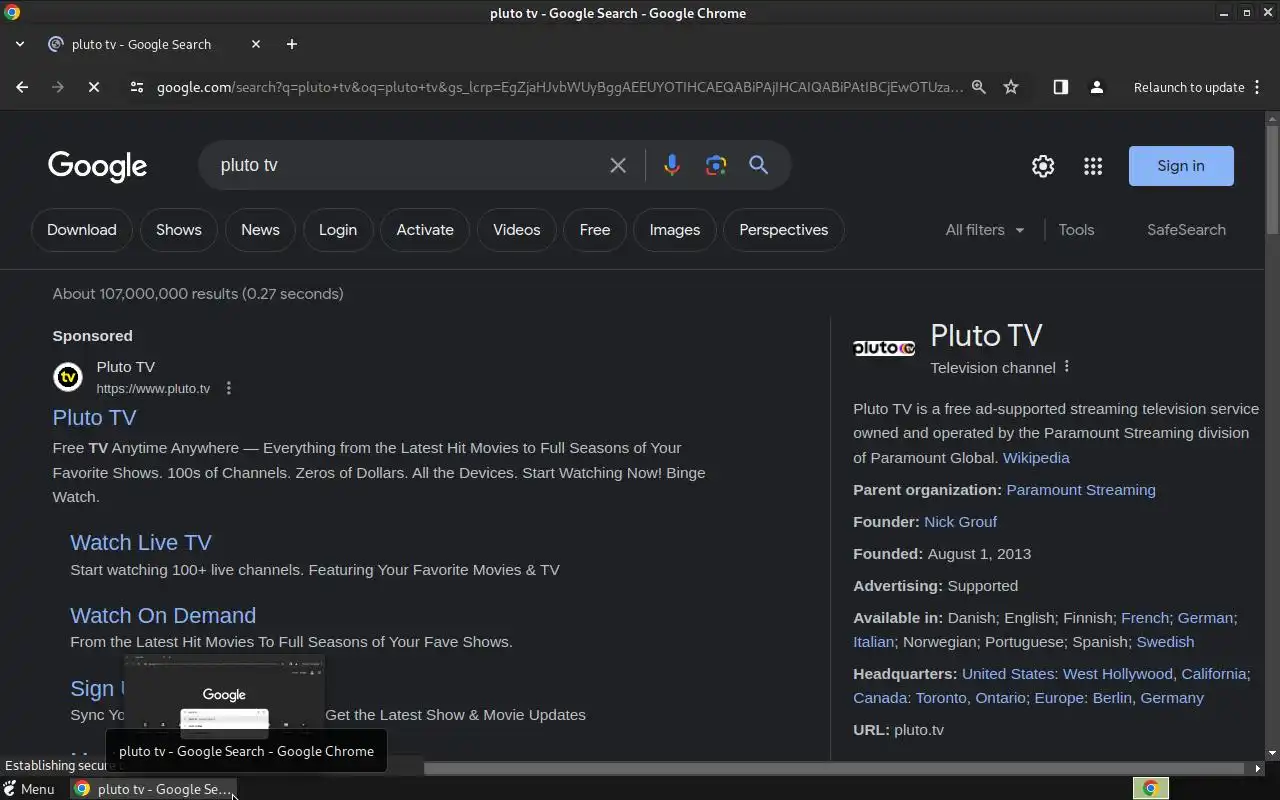The width and height of the screenshot is (1280, 800).
Task: Click the Swedish language link
Action: tap(1165, 641)
